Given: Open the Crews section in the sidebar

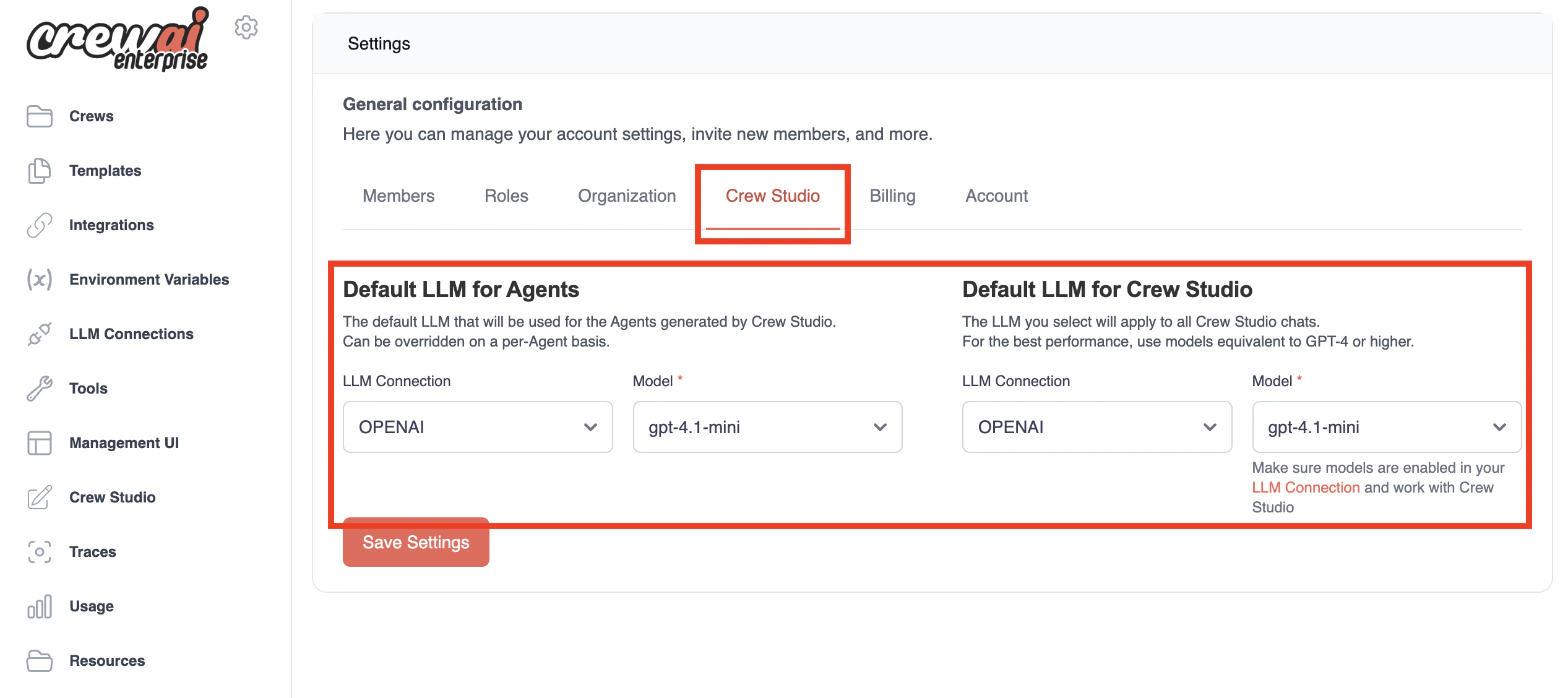Looking at the screenshot, I should (x=90, y=116).
